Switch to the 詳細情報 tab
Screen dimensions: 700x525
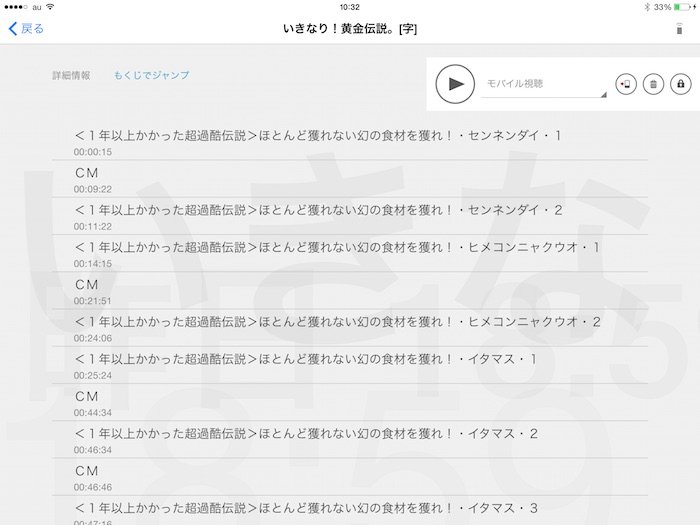coord(71,75)
